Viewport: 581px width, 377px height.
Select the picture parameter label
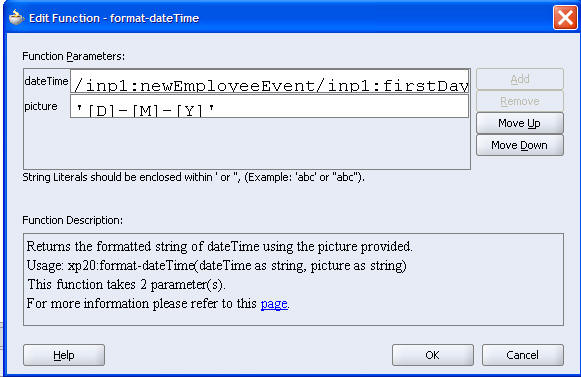click(41, 106)
